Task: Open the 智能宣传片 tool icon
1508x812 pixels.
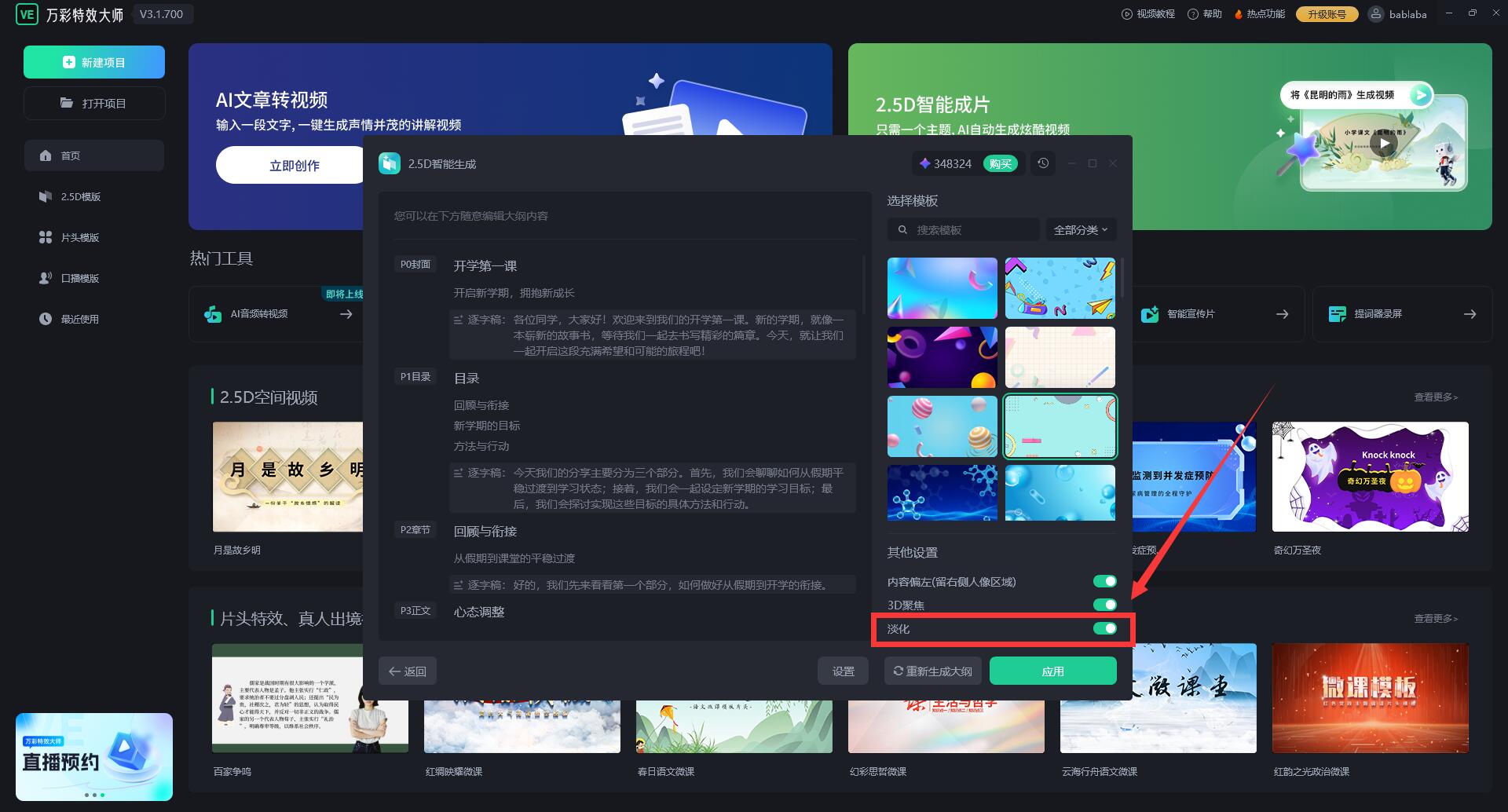Action: pos(1150,314)
